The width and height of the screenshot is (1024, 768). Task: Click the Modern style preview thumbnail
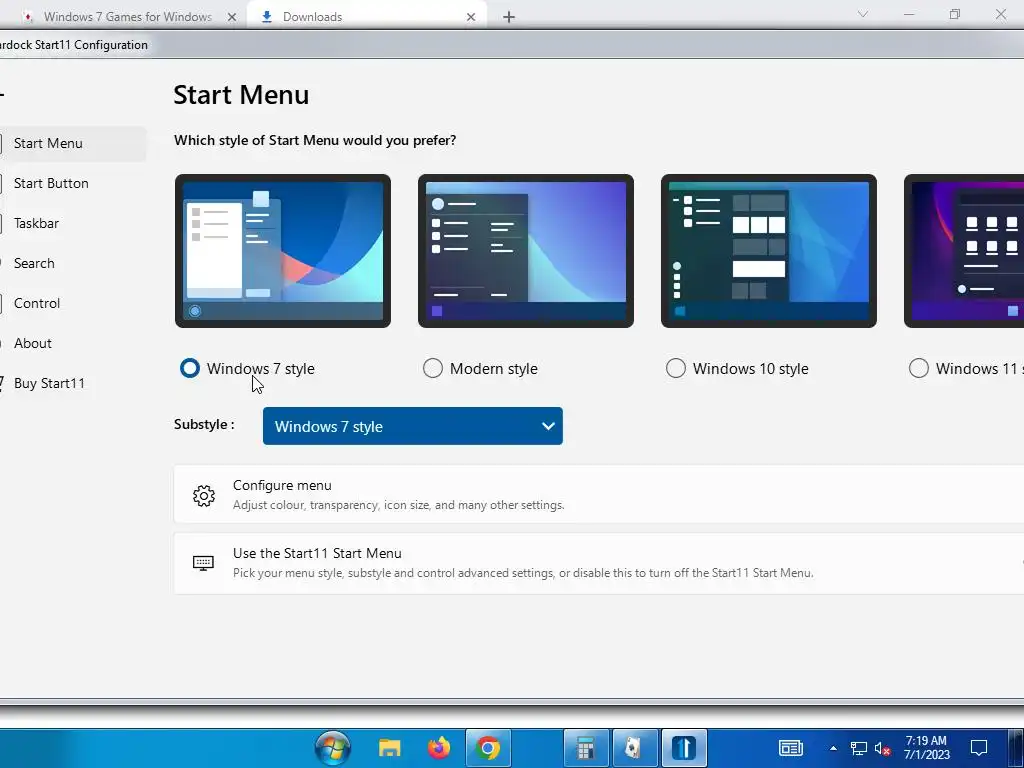pyautogui.click(x=526, y=251)
